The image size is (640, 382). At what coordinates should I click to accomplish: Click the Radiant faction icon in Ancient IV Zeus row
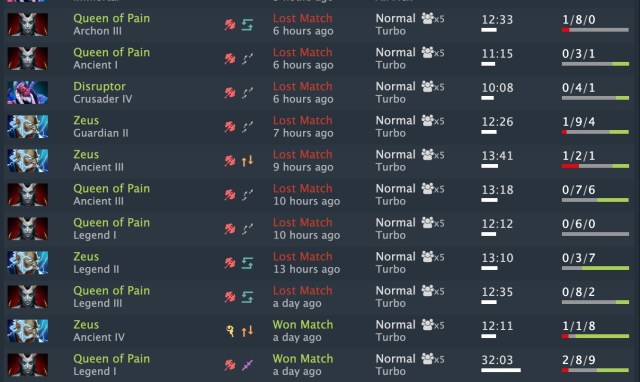point(230,331)
